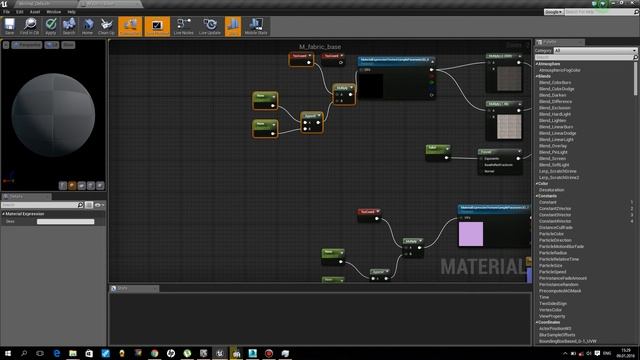
Task: Open the Edit menu
Action: [20, 12]
